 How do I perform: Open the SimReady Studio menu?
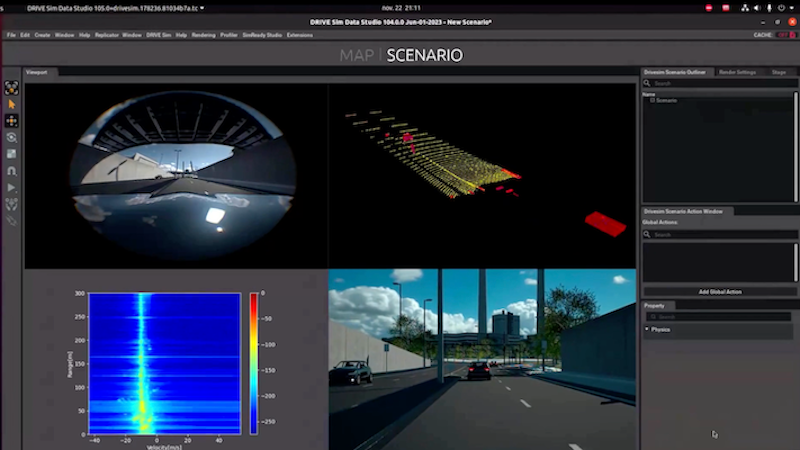[262, 35]
